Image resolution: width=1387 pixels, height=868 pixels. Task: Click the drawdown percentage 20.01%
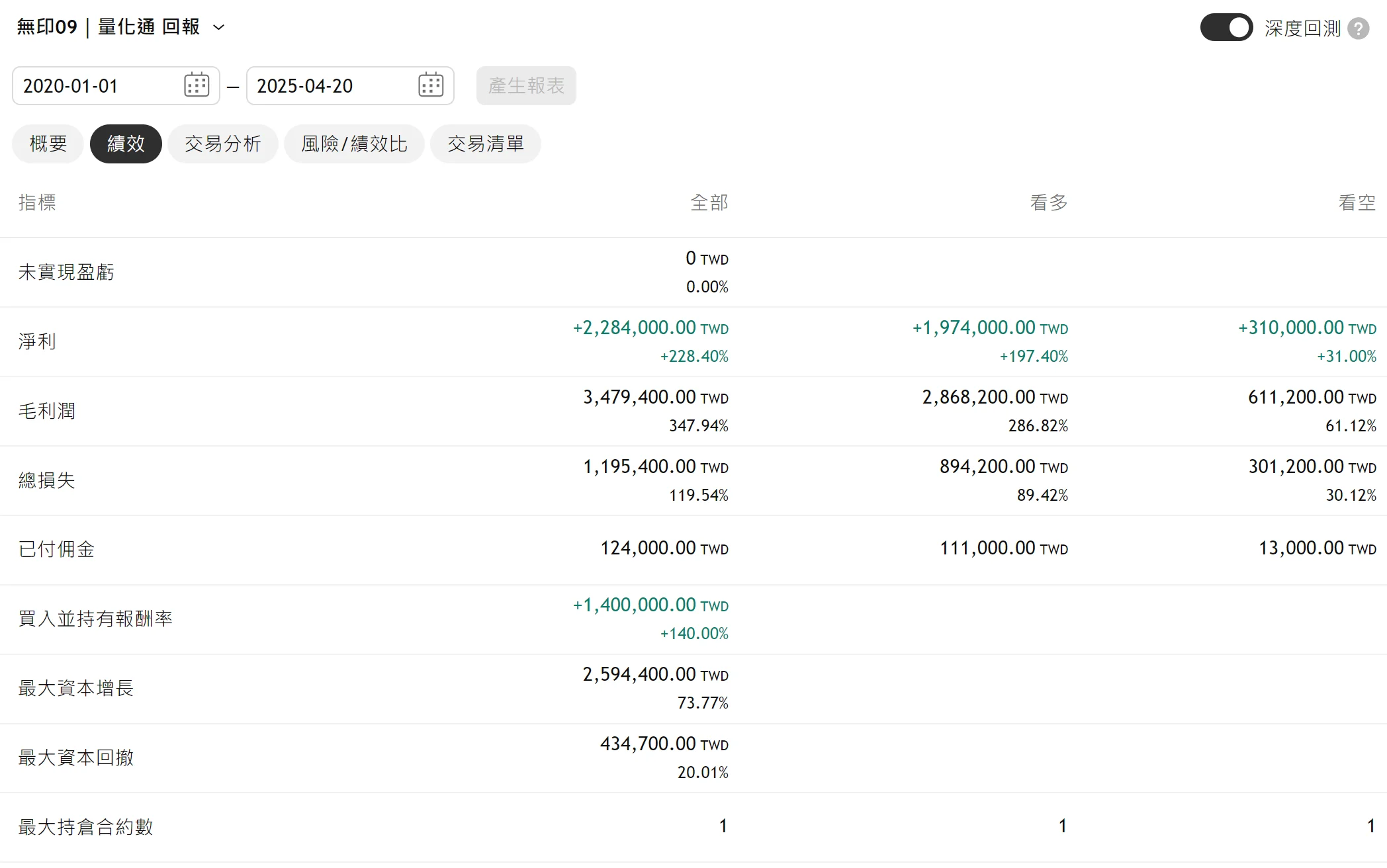pos(703,772)
